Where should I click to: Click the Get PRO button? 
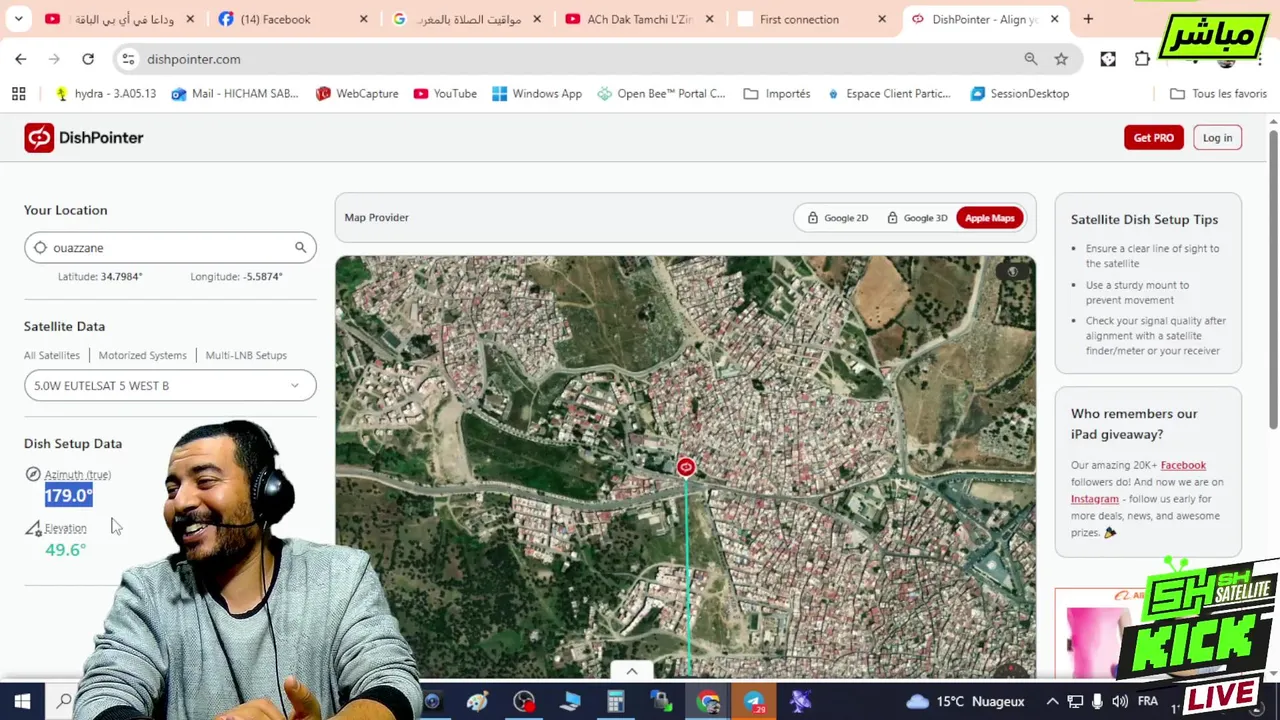coord(1153,138)
